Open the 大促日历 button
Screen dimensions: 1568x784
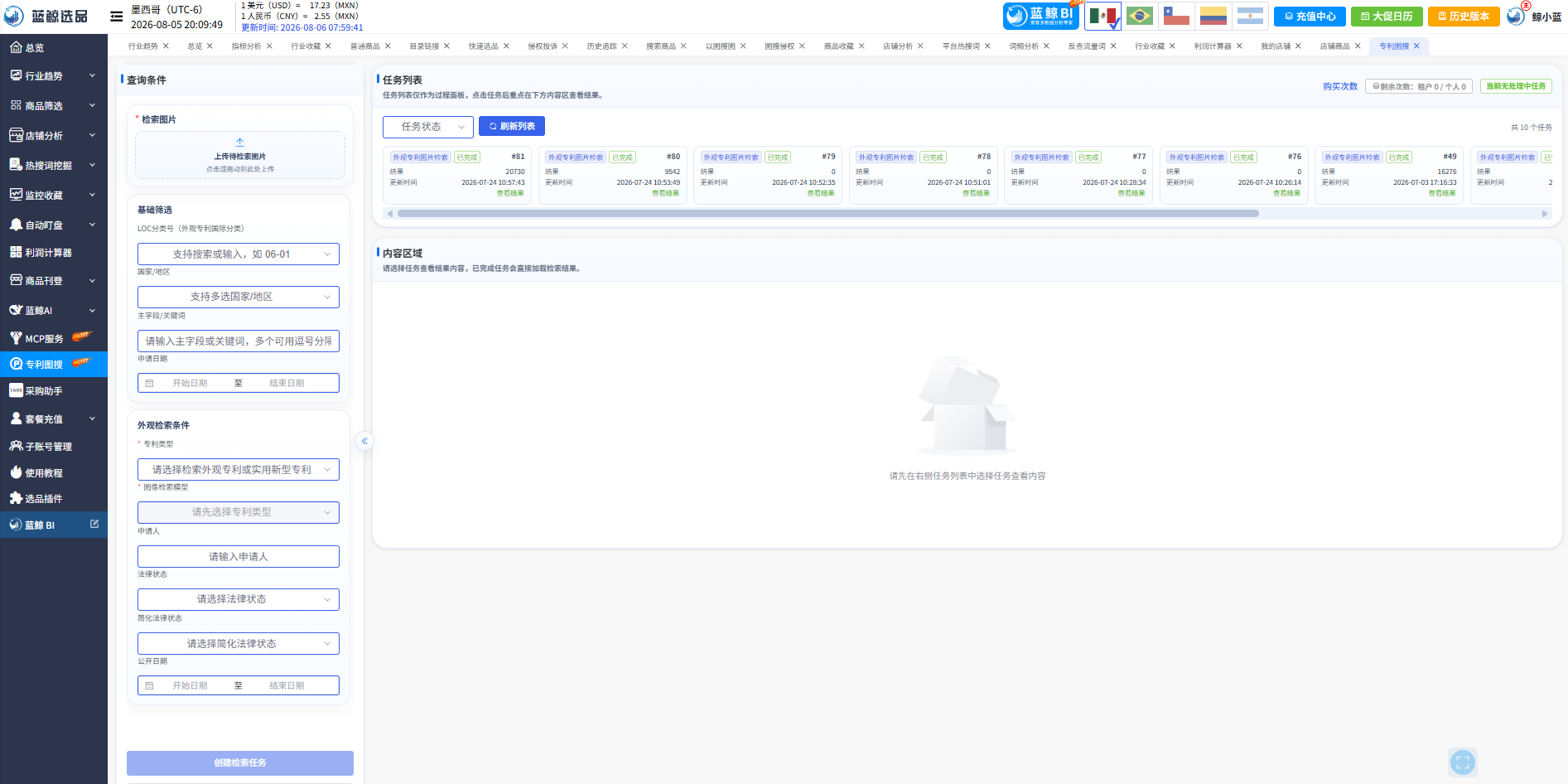(1387, 17)
